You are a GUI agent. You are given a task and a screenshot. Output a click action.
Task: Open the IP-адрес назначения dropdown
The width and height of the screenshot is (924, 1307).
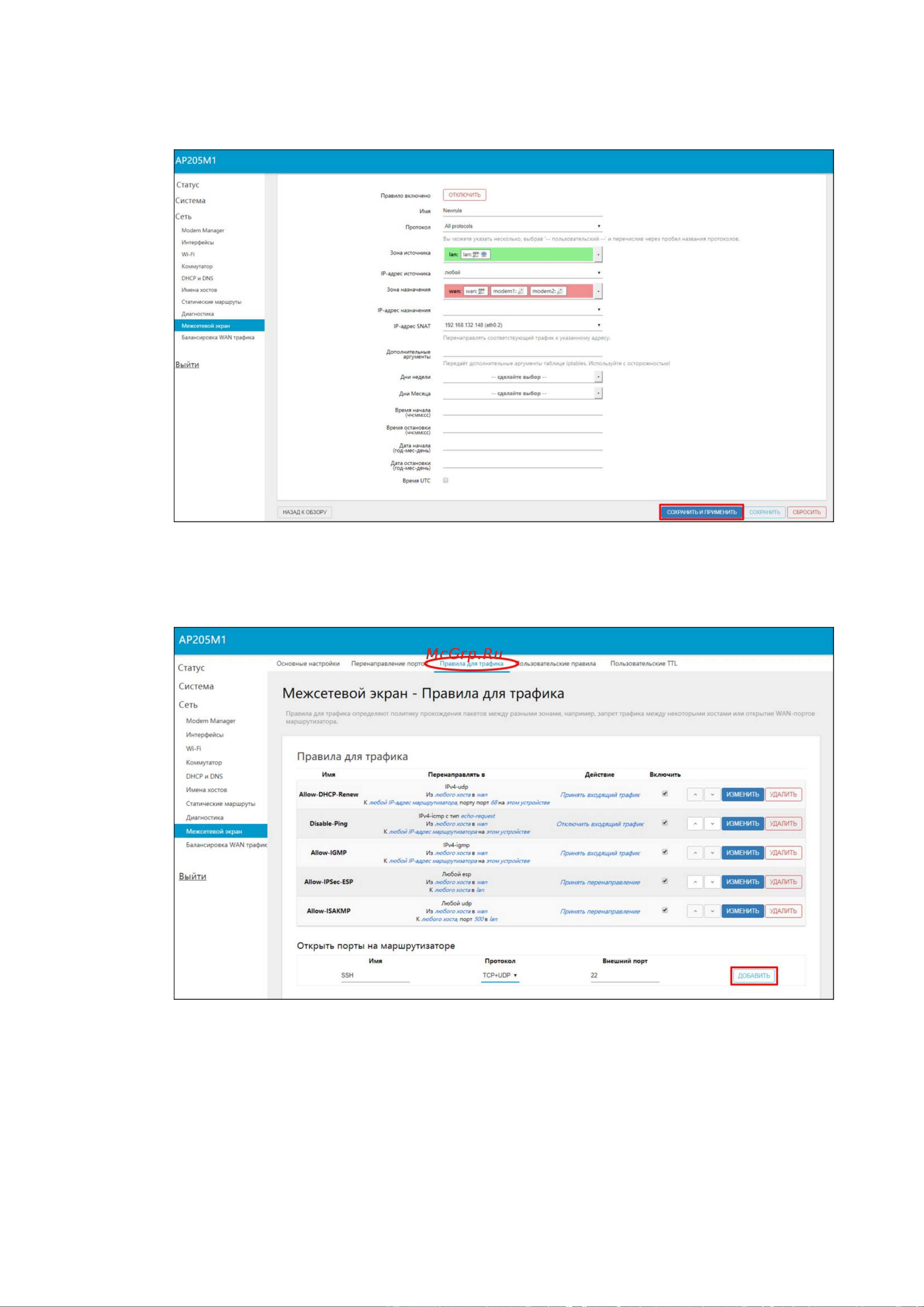point(523,310)
